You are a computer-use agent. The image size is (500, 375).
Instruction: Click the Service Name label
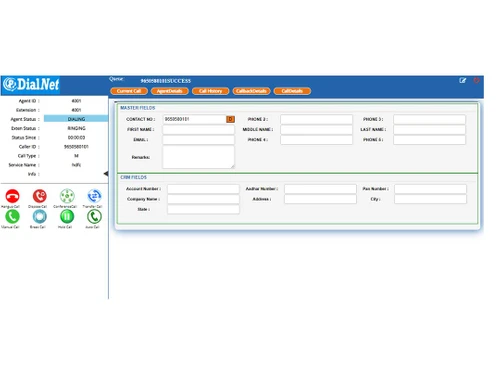tap(24, 165)
